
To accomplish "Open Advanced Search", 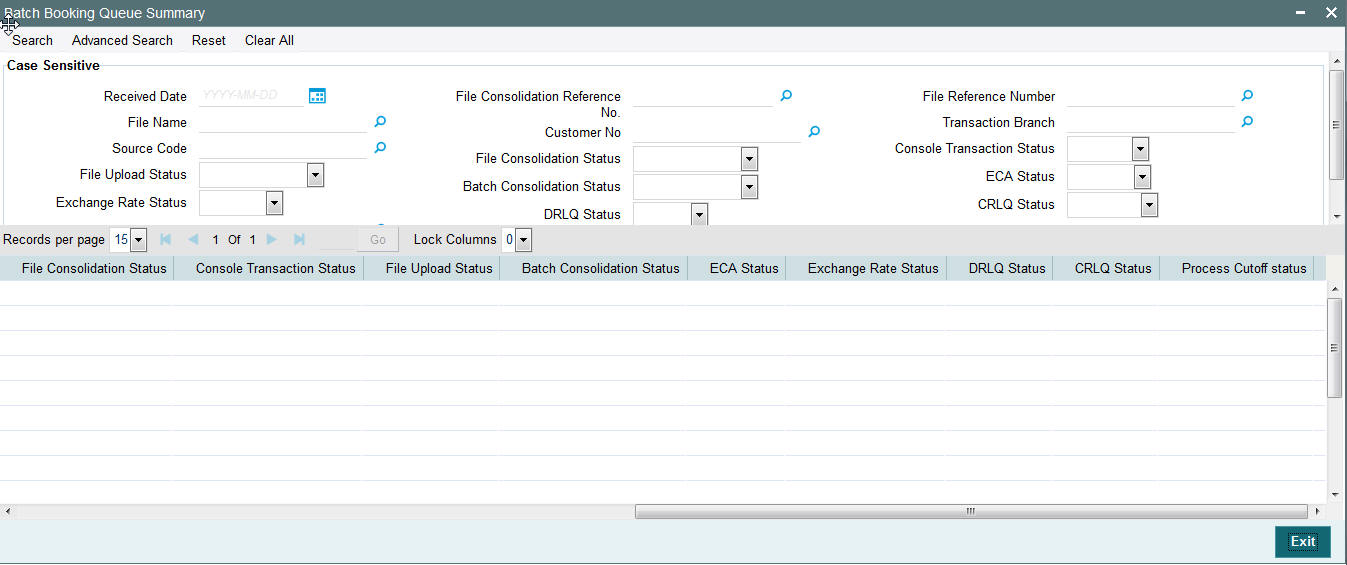I will point(122,40).
